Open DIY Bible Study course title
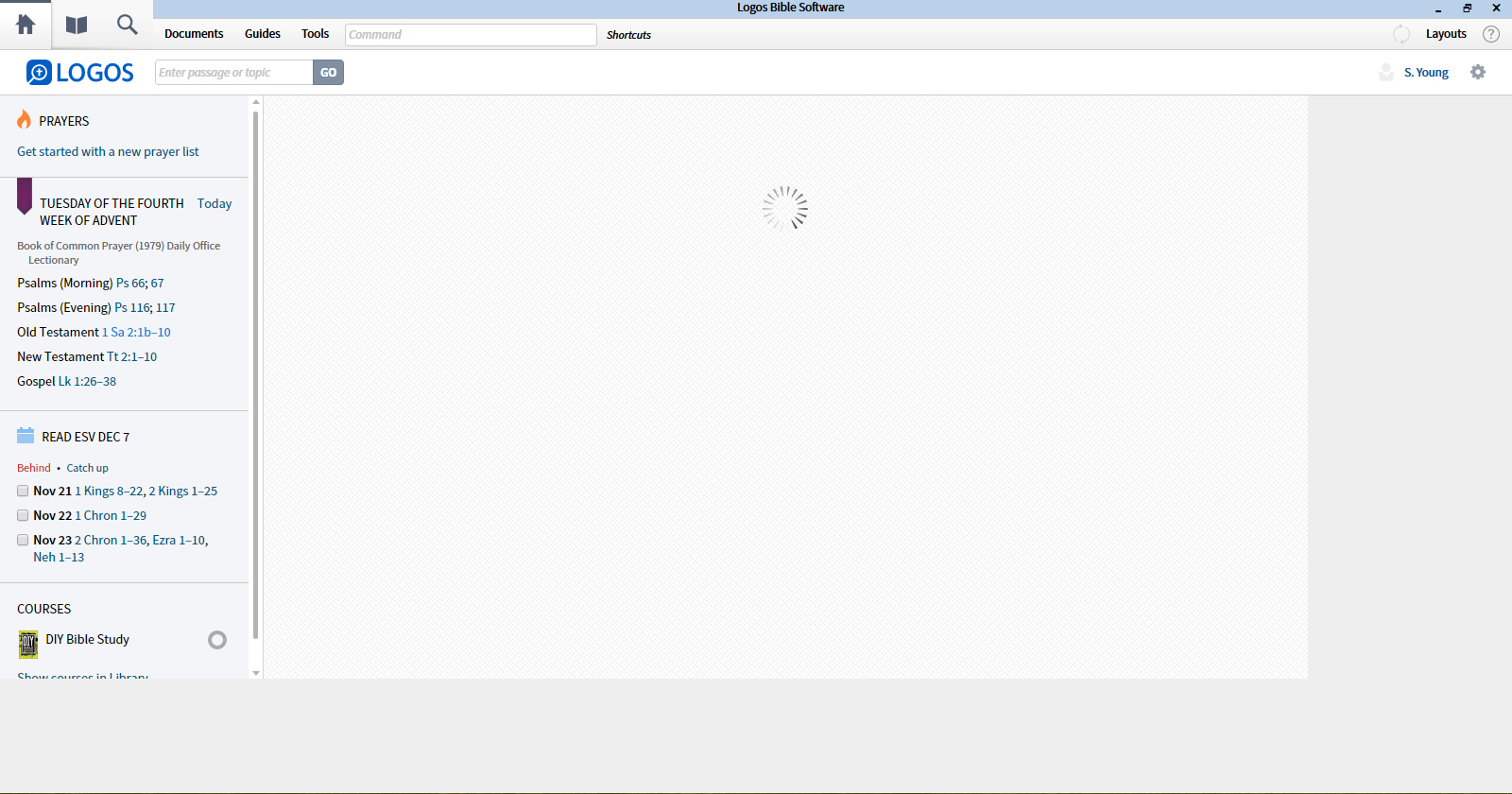 [88, 639]
